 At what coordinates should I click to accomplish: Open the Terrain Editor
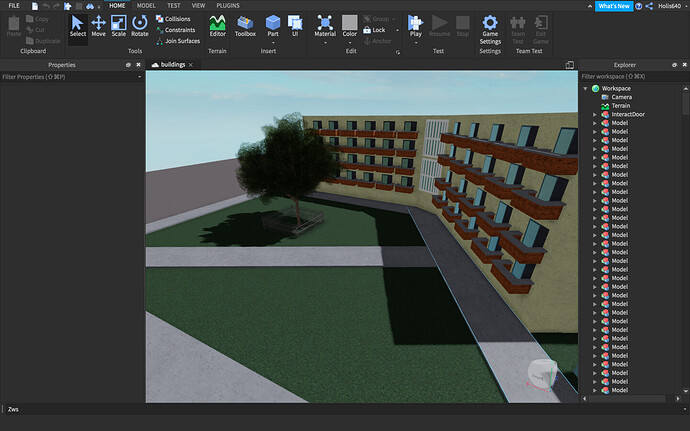217,26
